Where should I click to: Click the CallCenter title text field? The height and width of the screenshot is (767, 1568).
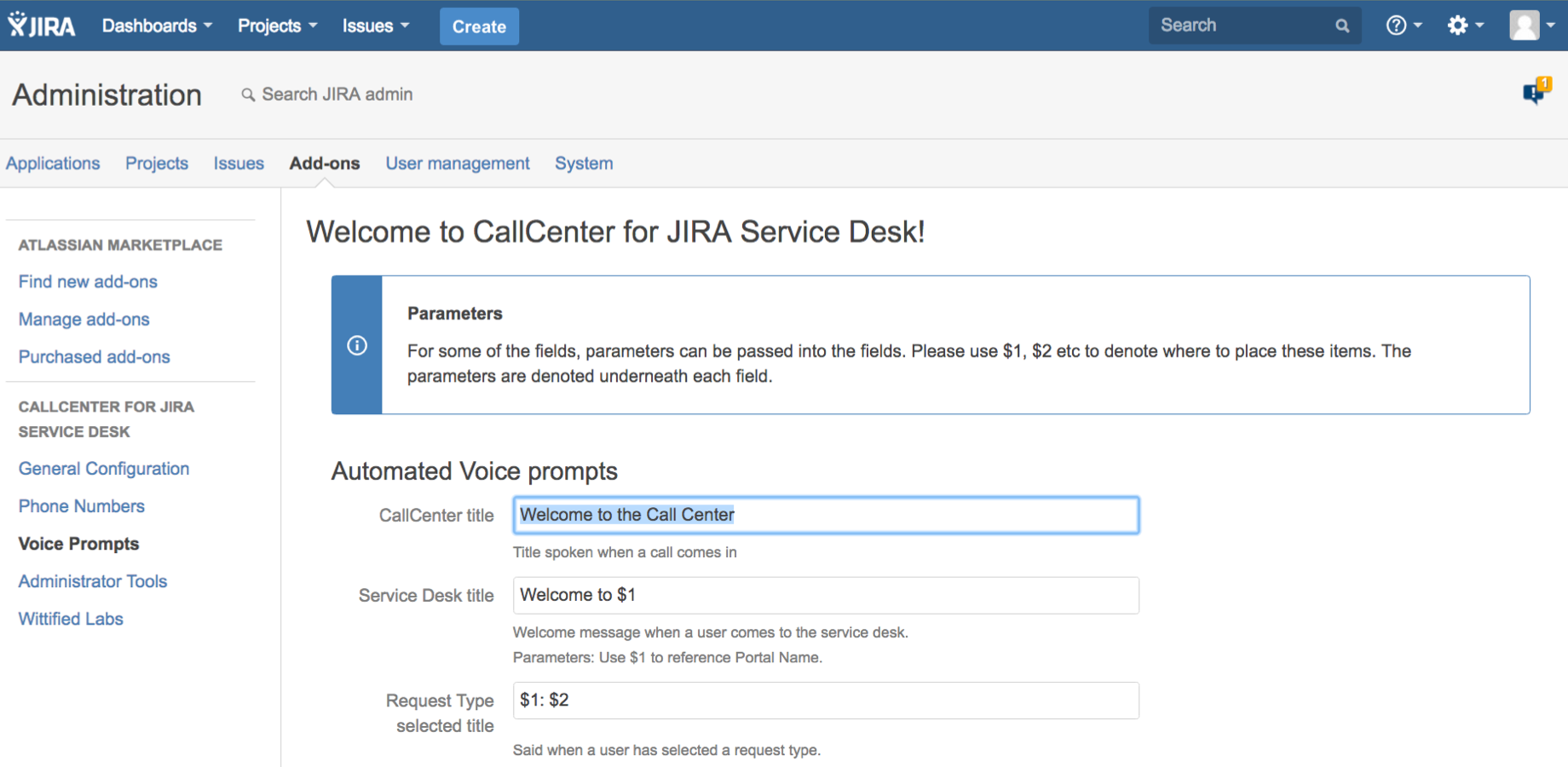(x=825, y=515)
